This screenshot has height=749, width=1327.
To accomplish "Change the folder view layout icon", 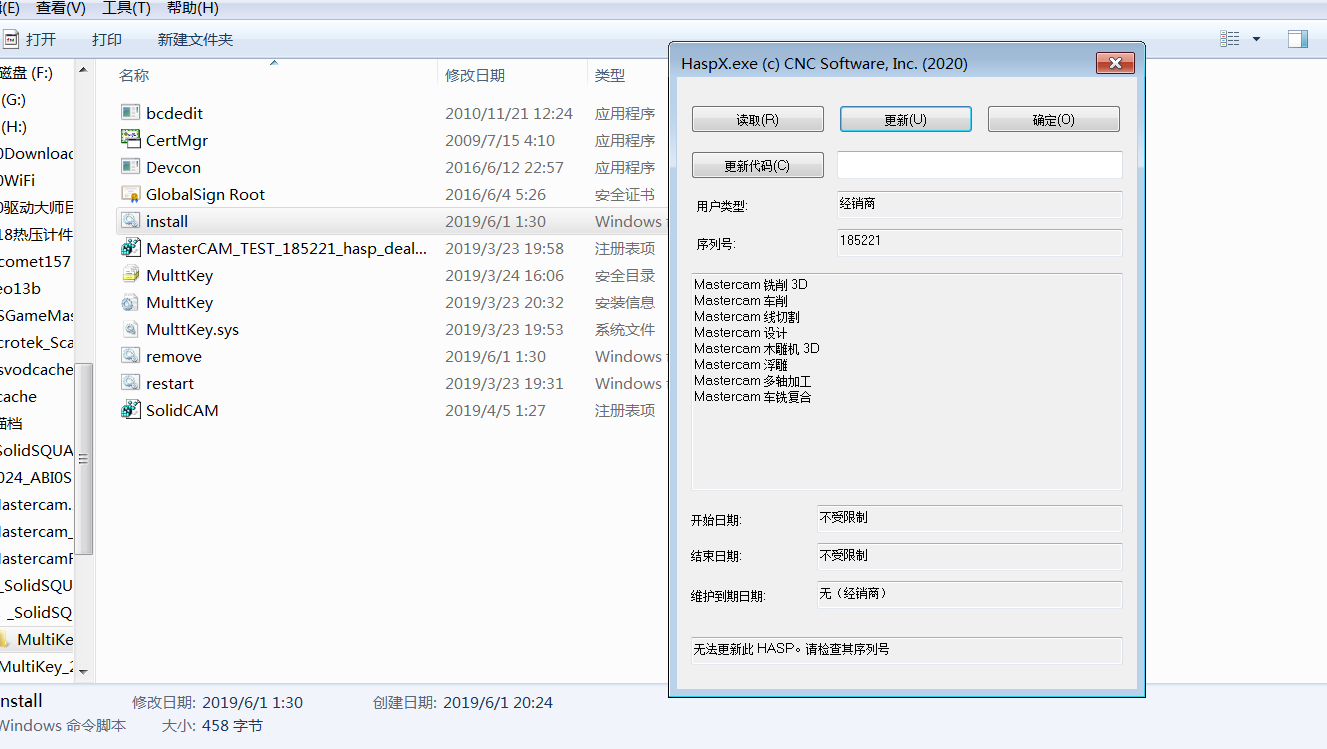I will pos(1230,39).
